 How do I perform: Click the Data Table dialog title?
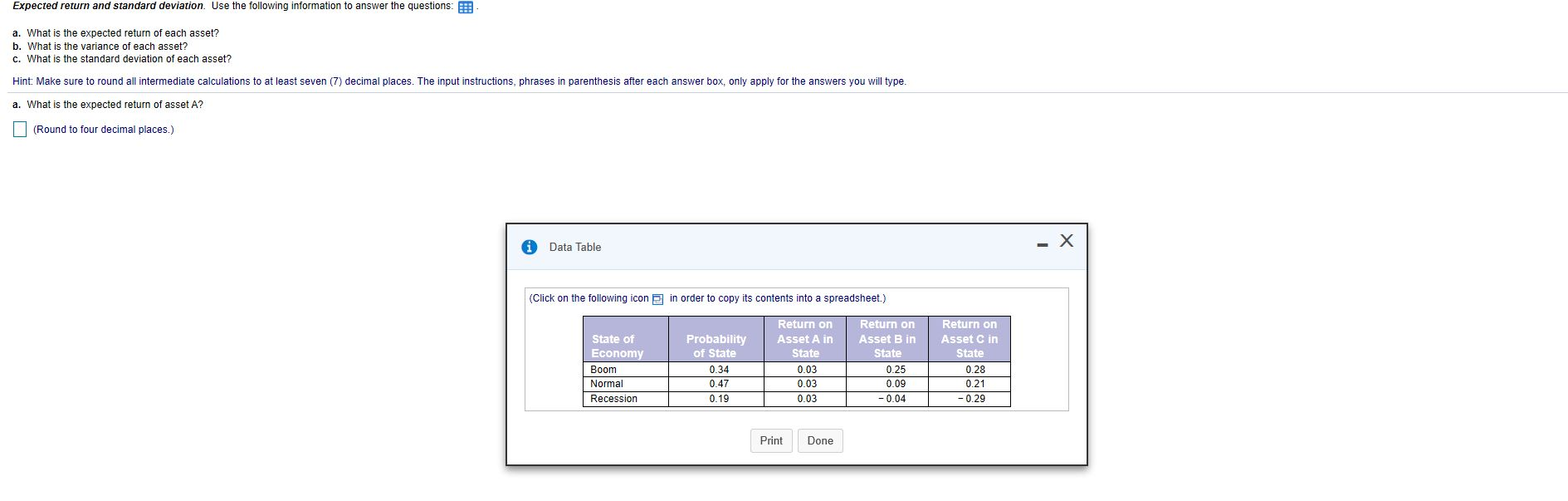click(574, 248)
